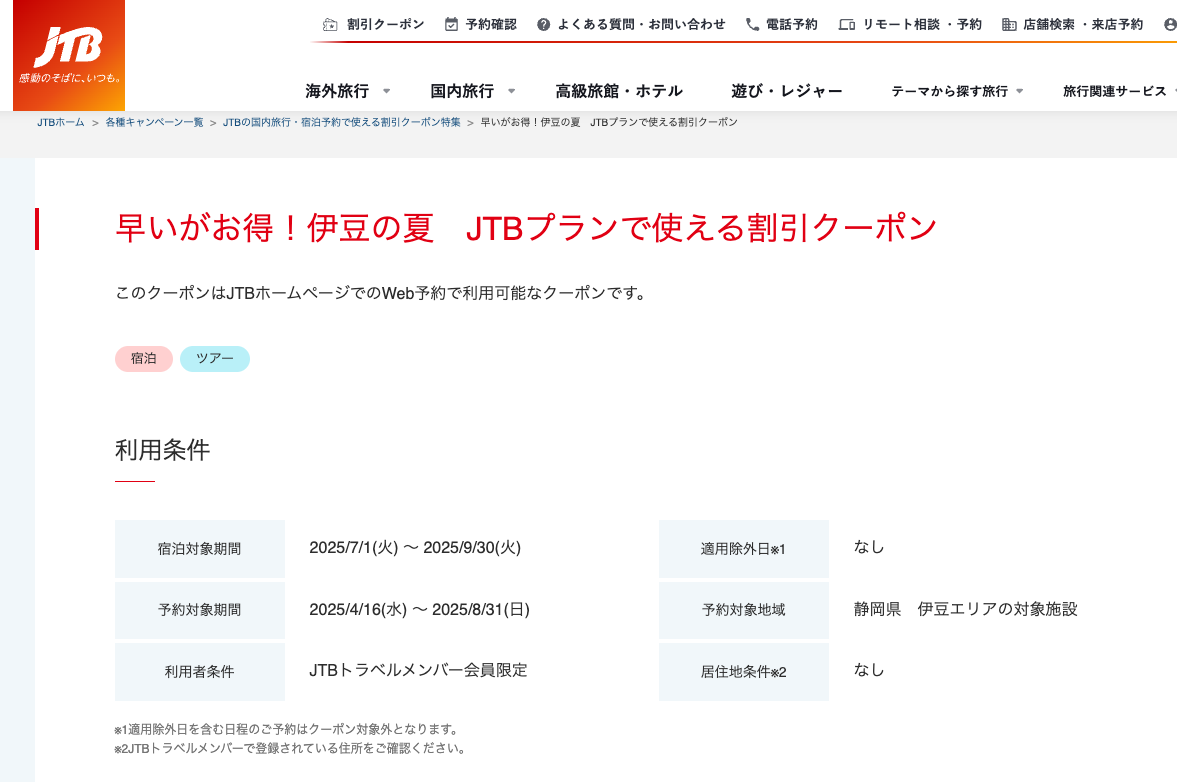This screenshot has width=1177, height=782.
Task: Open リモート相談・予約 link
Action: pos(922,25)
